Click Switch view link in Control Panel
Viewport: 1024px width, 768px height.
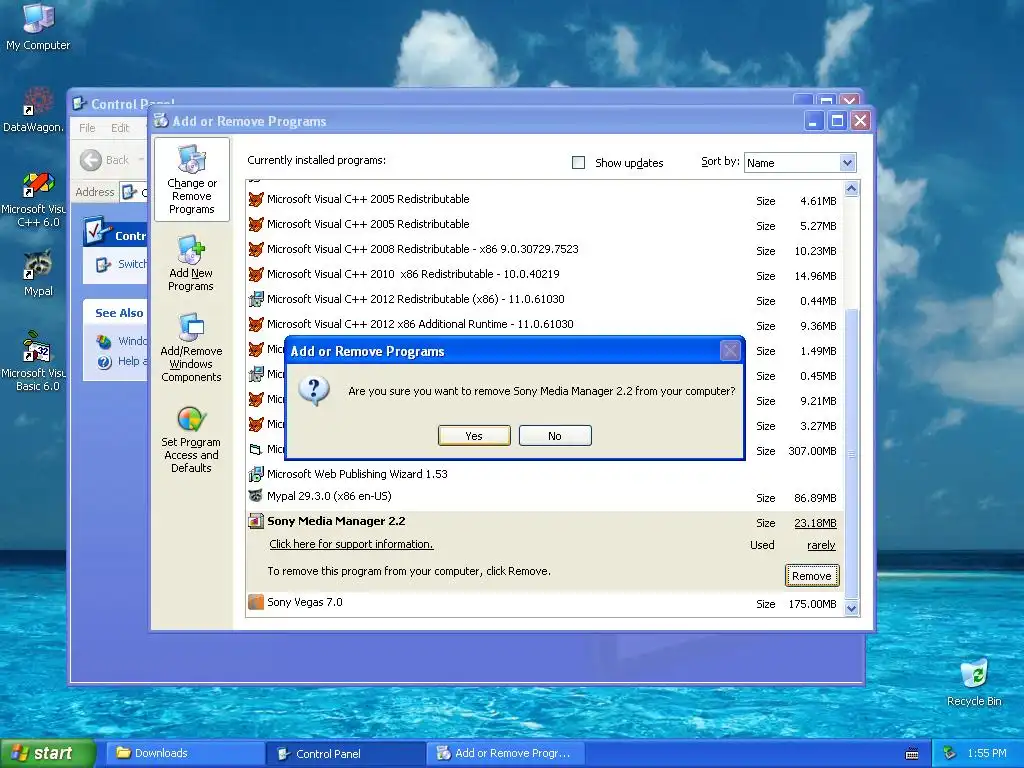[131, 264]
